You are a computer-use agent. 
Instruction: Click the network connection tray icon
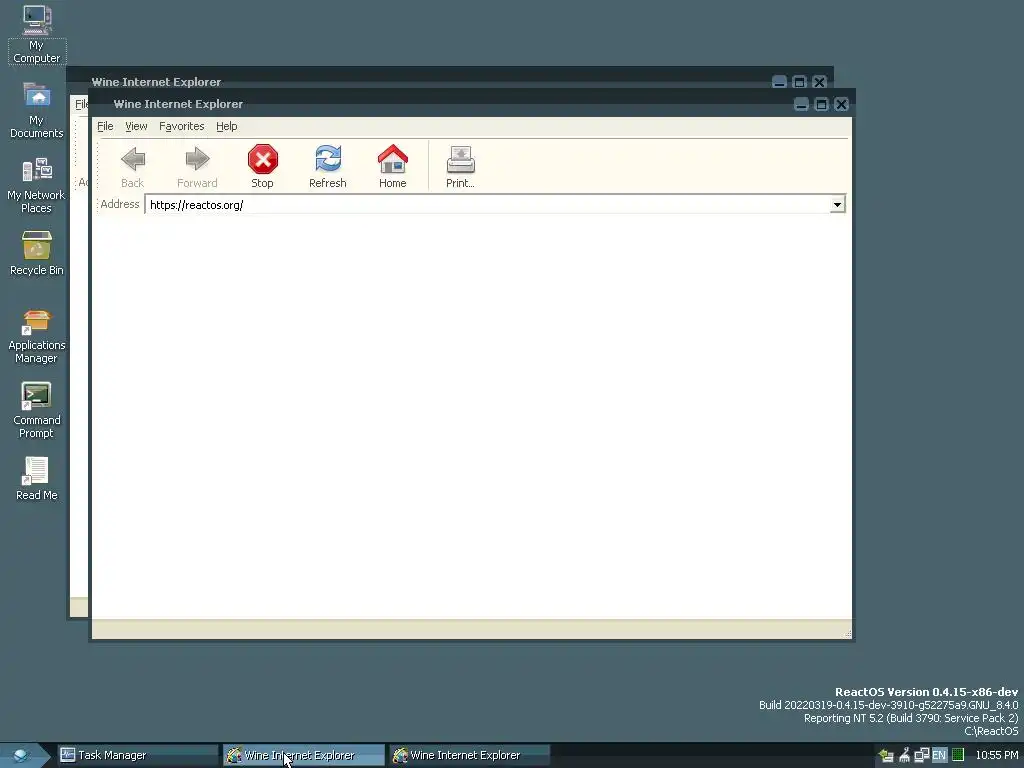tap(921, 756)
